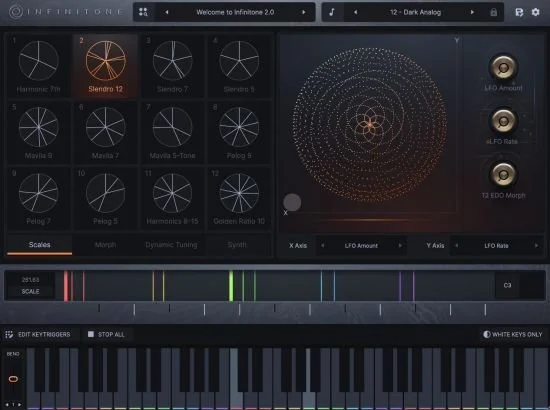Open the preset browser grid icon

[x=143, y=12]
